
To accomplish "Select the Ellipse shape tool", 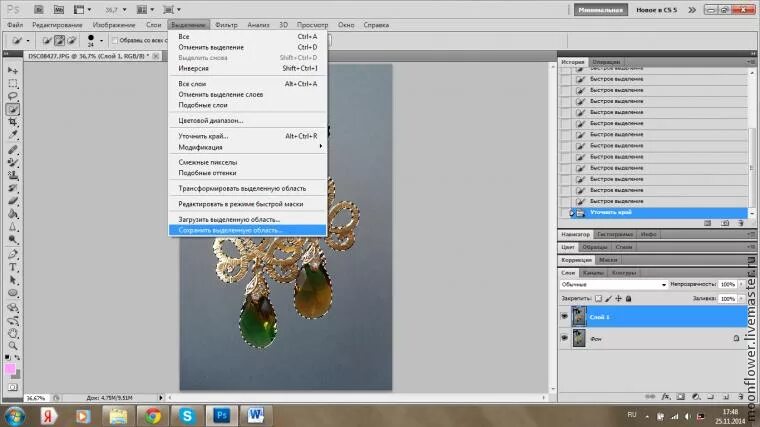I will click(13, 293).
